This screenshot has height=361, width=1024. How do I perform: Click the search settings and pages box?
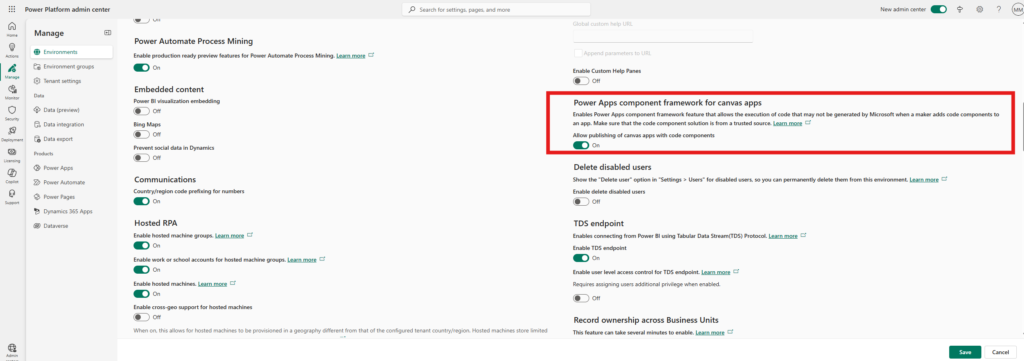click(x=496, y=10)
